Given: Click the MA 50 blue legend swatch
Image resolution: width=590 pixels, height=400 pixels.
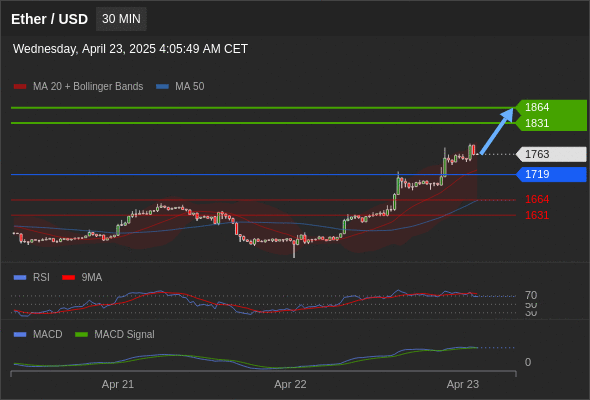Looking at the screenshot, I should 162,87.
